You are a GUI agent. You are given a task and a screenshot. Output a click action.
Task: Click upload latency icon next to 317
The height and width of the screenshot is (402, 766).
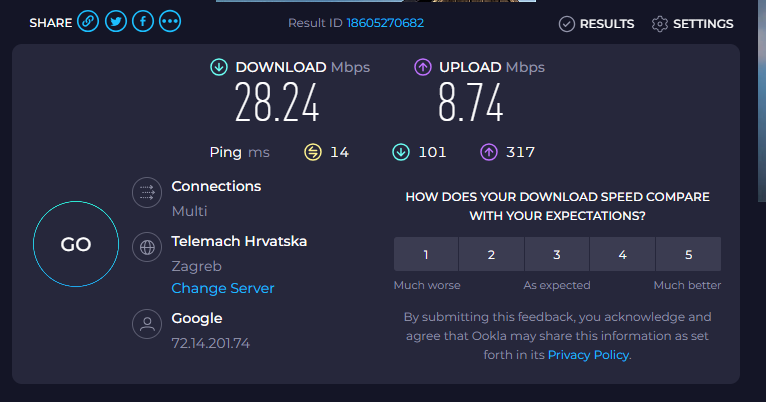pos(489,152)
